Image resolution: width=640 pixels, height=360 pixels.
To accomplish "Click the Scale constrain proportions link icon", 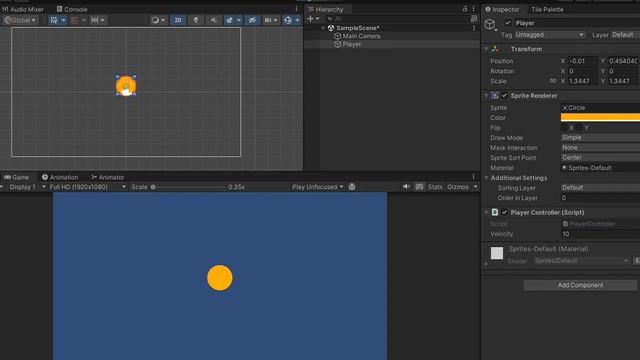I will [x=552, y=81].
